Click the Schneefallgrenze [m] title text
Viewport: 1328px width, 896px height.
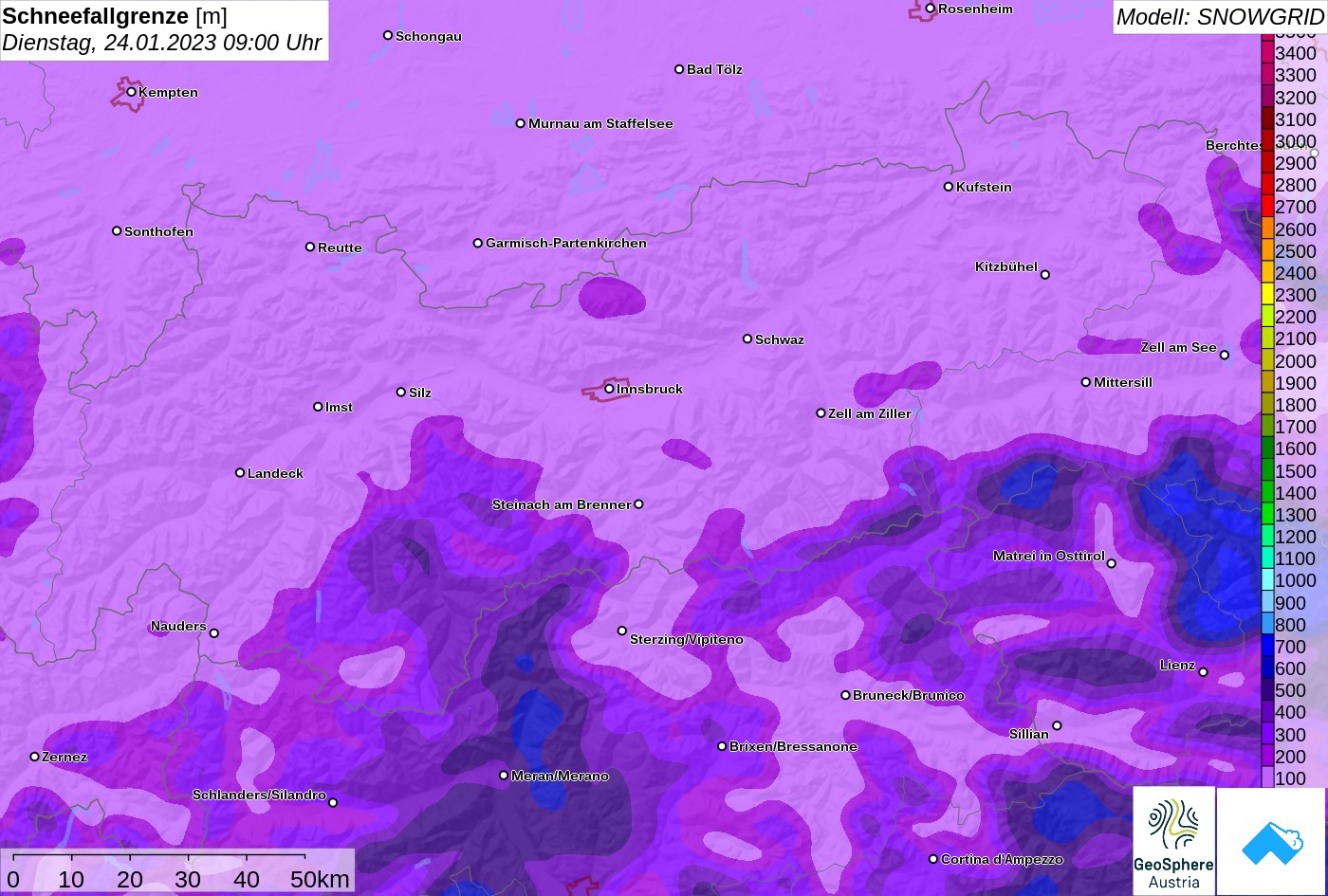pos(115,15)
